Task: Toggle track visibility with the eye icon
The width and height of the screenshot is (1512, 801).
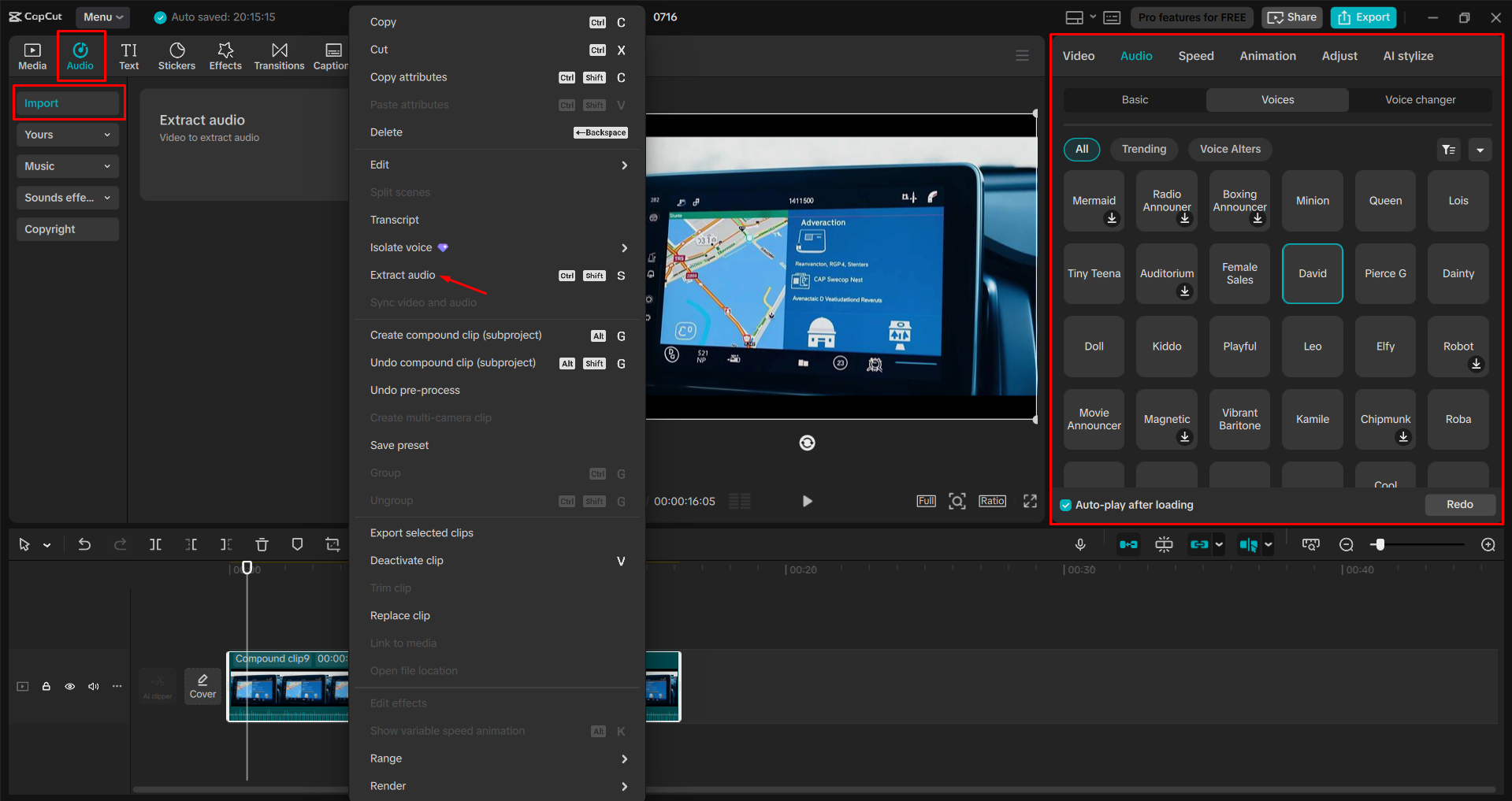Action: [x=69, y=686]
